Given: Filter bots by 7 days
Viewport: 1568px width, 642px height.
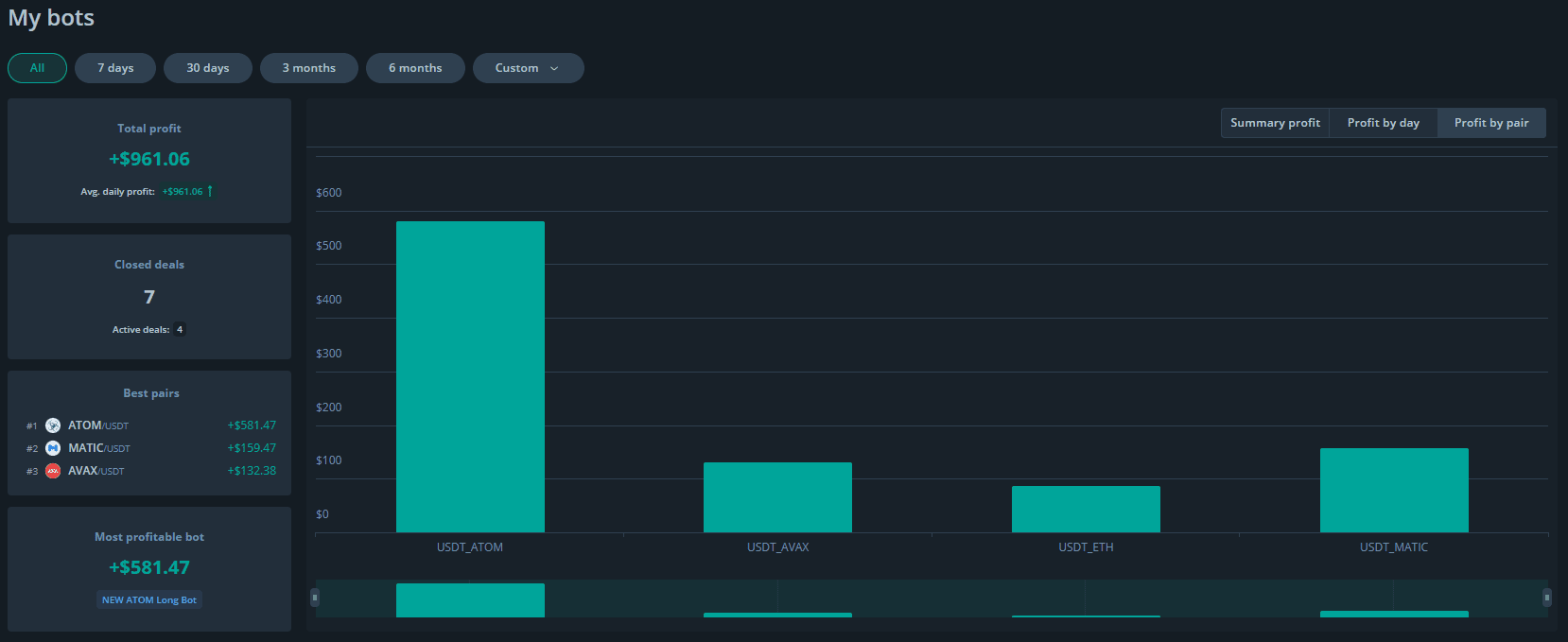Looking at the screenshot, I should (x=115, y=68).
